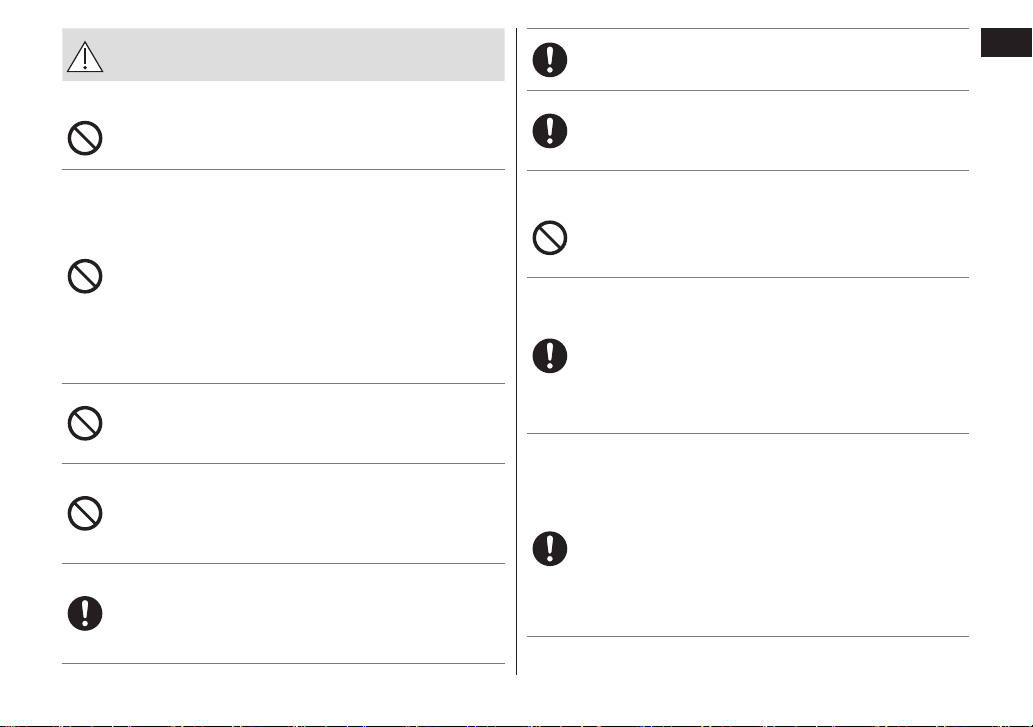
Task: Click the topmost prohibition icon in left column
Action: pos(85,138)
